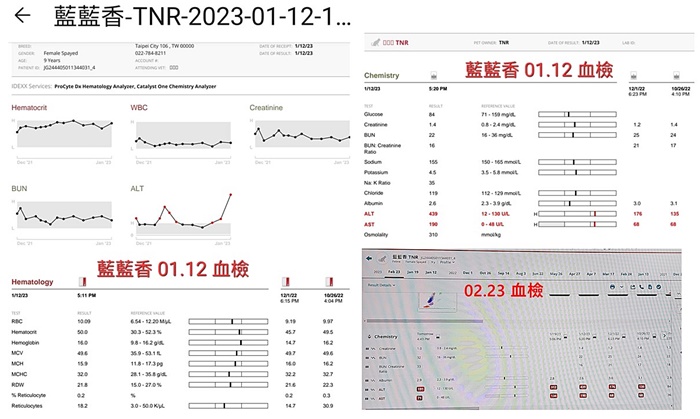The width and height of the screenshot is (700, 419).
Task: Click the MCHC row label
Action: [x=19, y=374]
